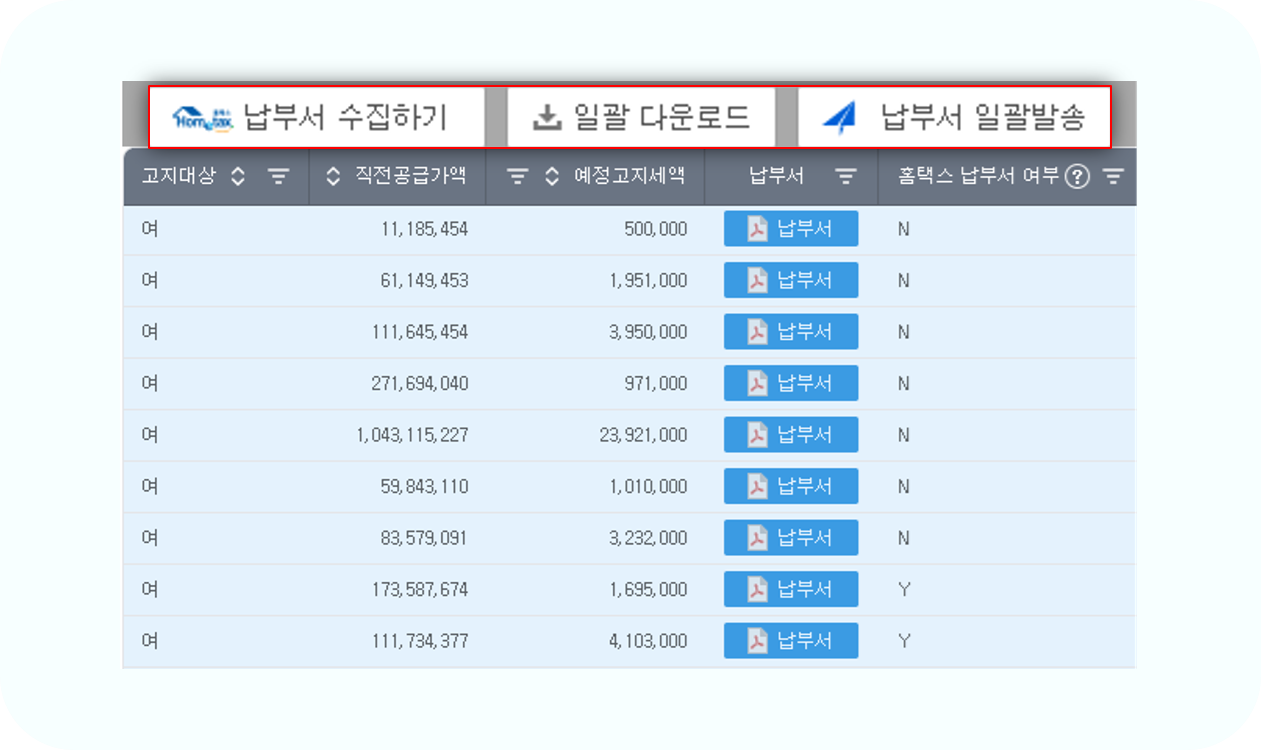Filter the 홈택스 납부서 여부 column
Image resolution: width=1261 pixels, height=750 pixels.
tap(1113, 177)
